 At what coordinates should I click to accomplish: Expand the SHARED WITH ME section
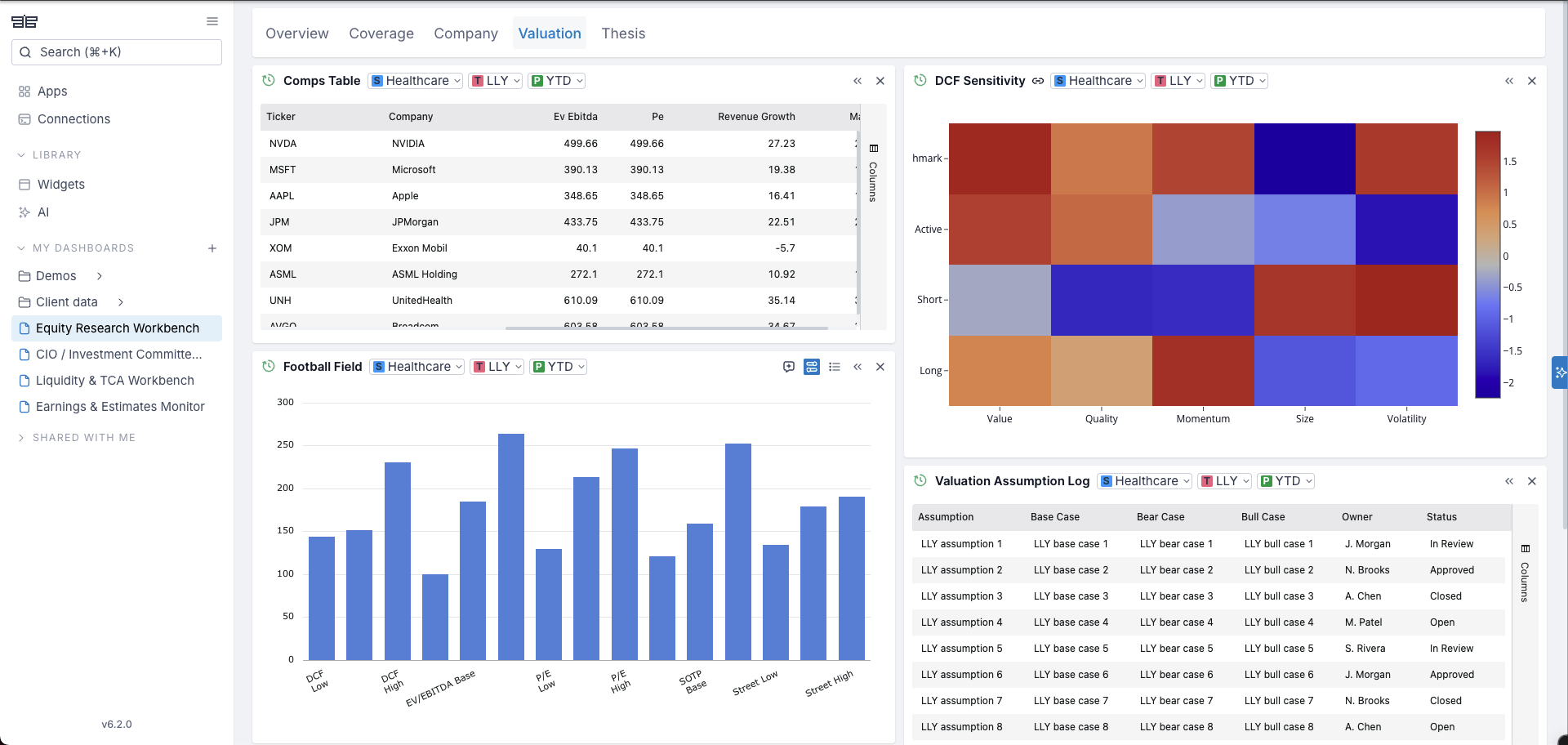(77, 438)
